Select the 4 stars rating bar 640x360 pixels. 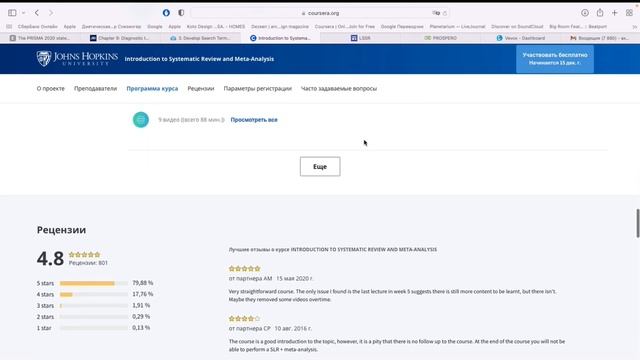93,294
